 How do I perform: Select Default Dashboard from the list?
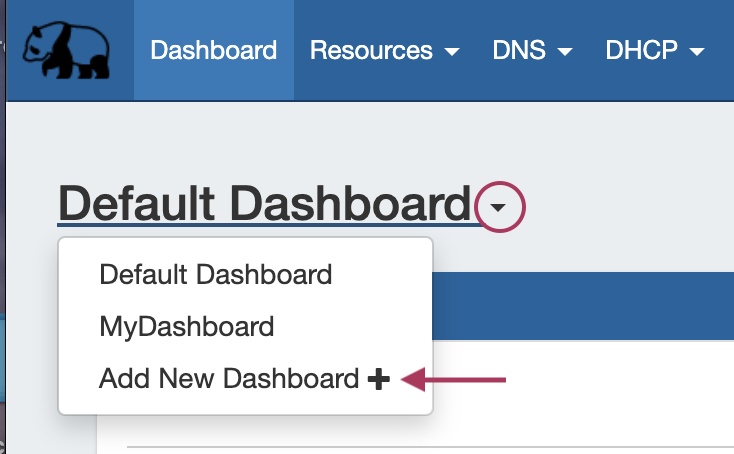coord(215,274)
